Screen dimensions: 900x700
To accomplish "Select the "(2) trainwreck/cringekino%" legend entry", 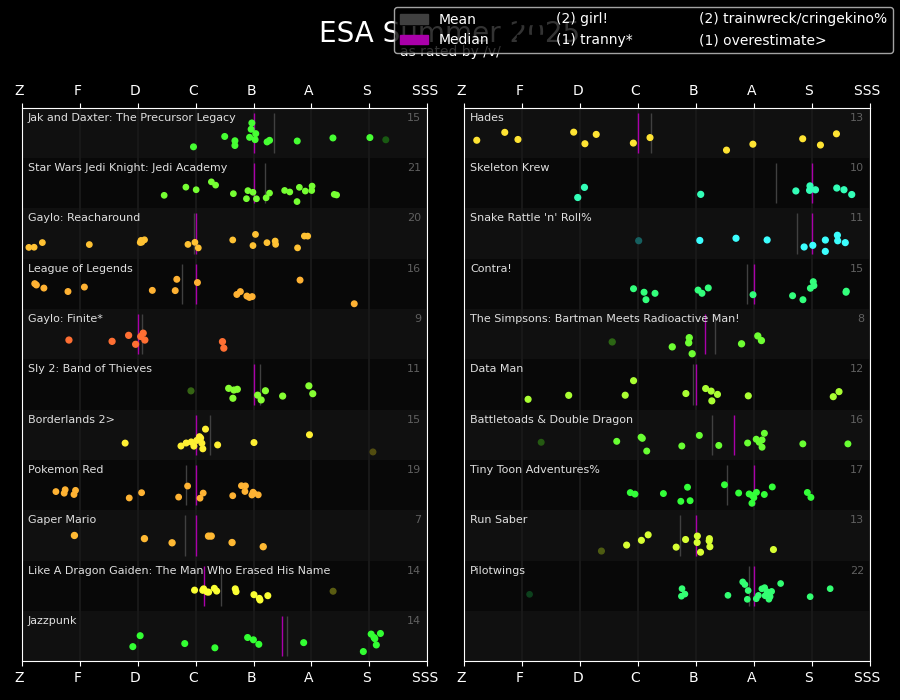I will (x=793, y=18).
